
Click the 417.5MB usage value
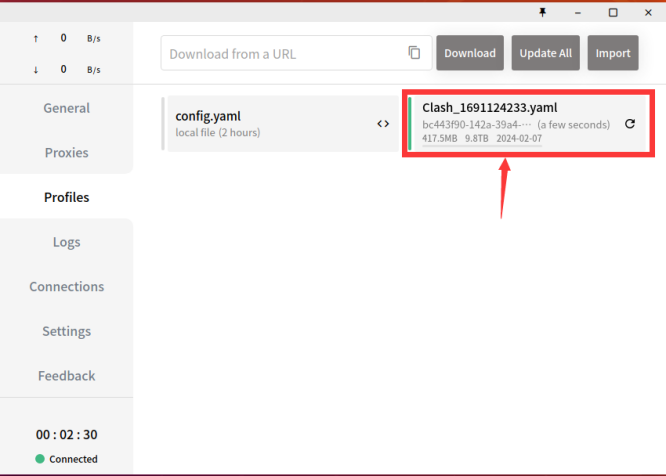440,138
